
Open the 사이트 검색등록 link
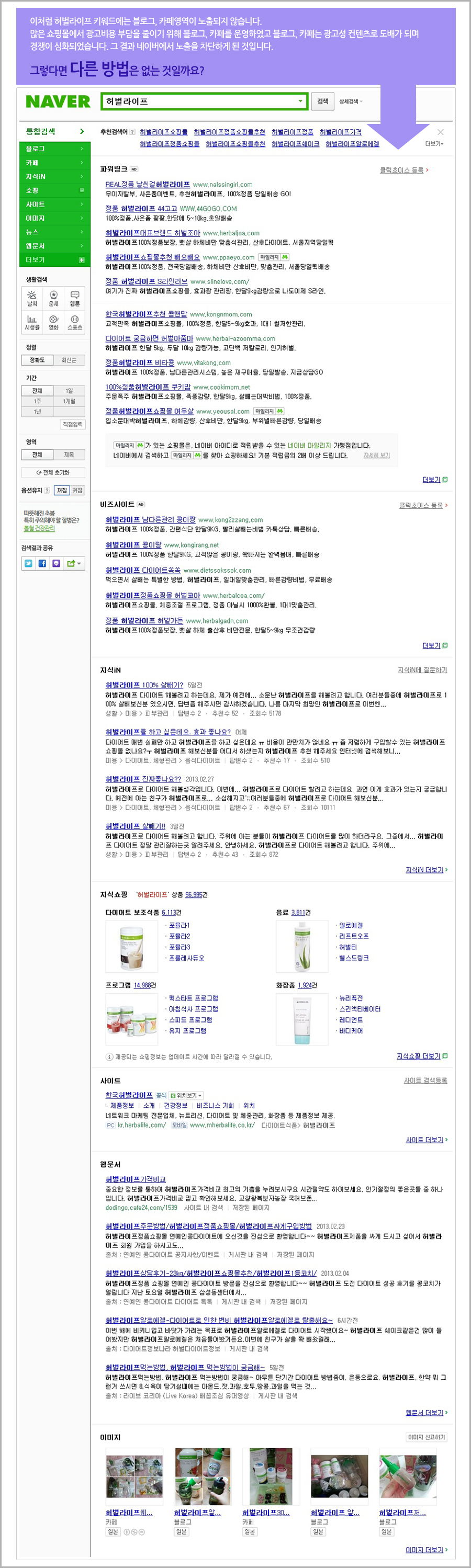tap(425, 1081)
